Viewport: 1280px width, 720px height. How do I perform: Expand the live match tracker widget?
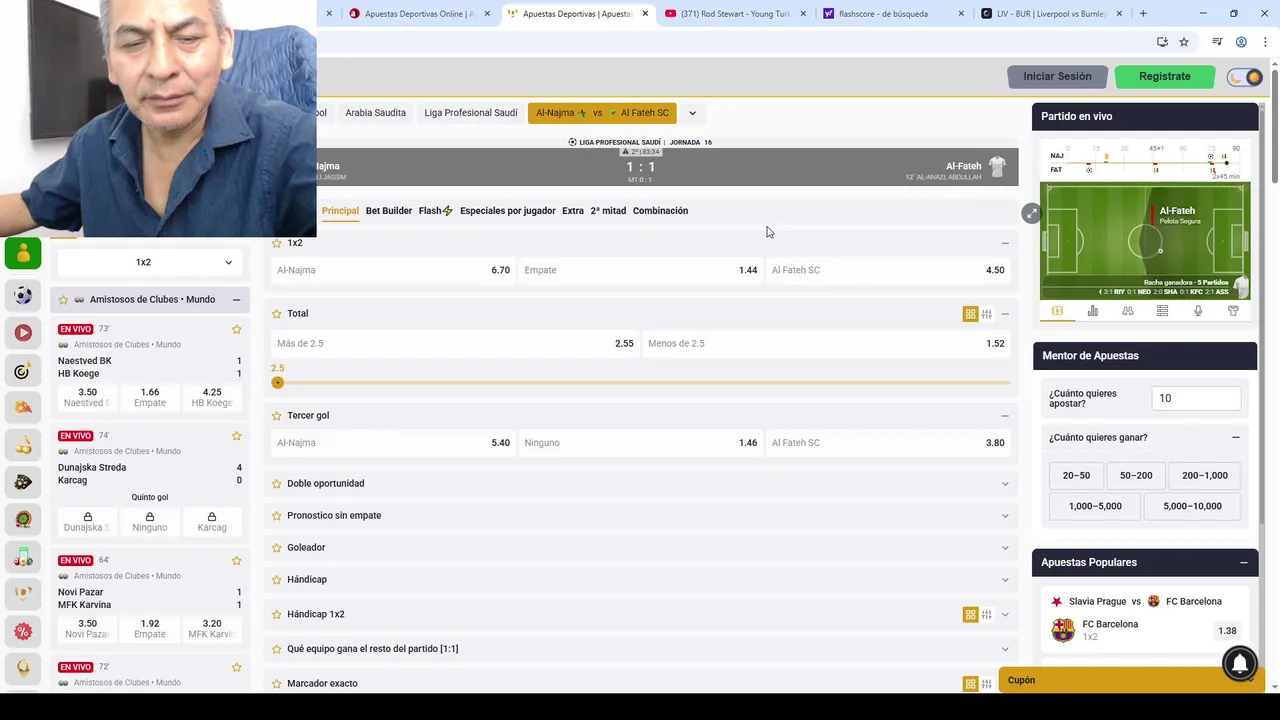[x=1031, y=213]
